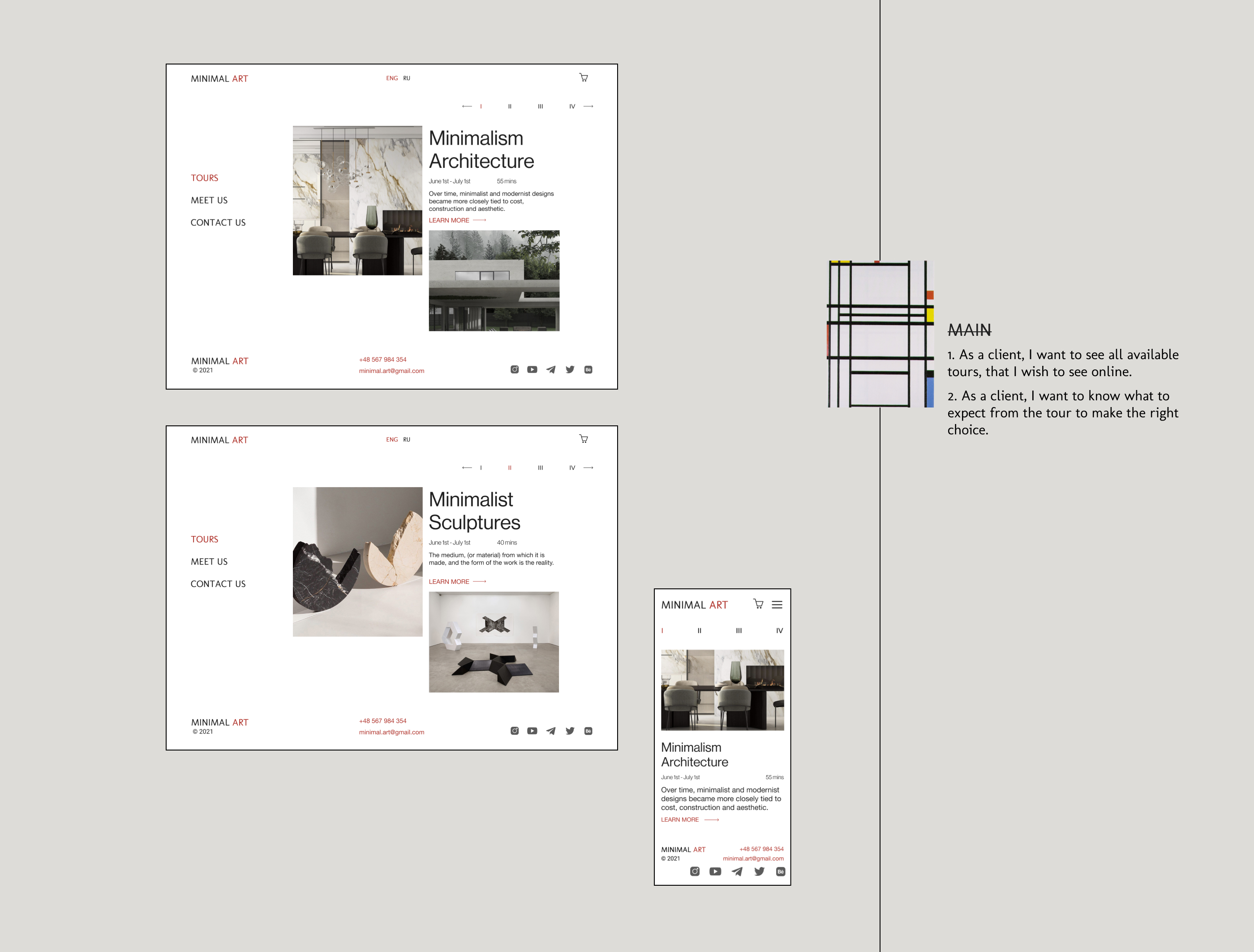Viewport: 1254px width, 952px height.
Task: Select ENG language in second mockup
Action: [x=392, y=440]
